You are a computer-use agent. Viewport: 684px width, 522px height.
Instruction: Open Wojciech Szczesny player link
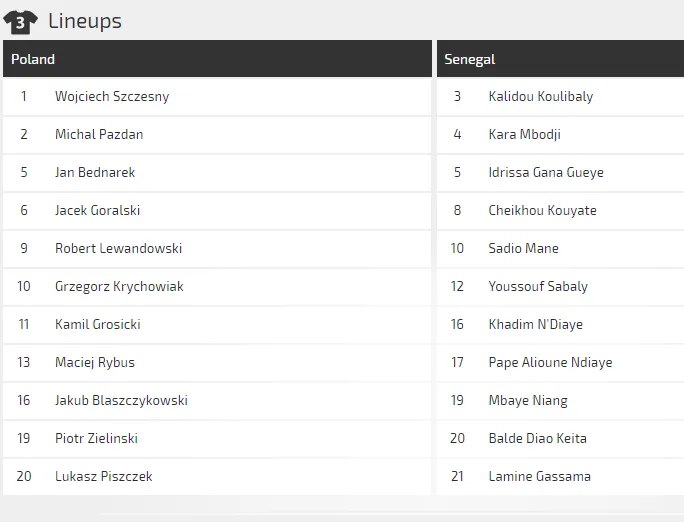pos(112,97)
